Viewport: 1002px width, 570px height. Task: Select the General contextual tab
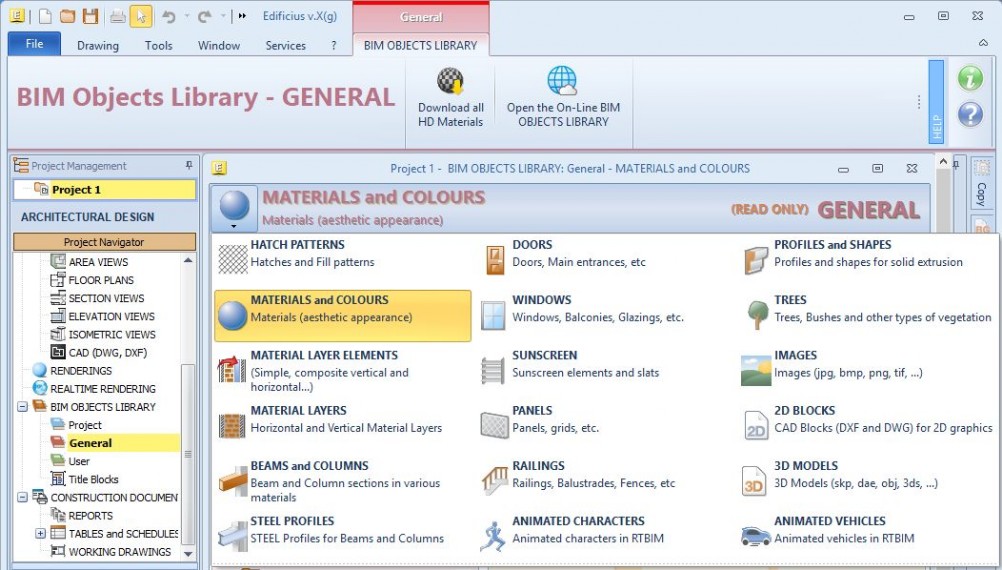tap(421, 17)
